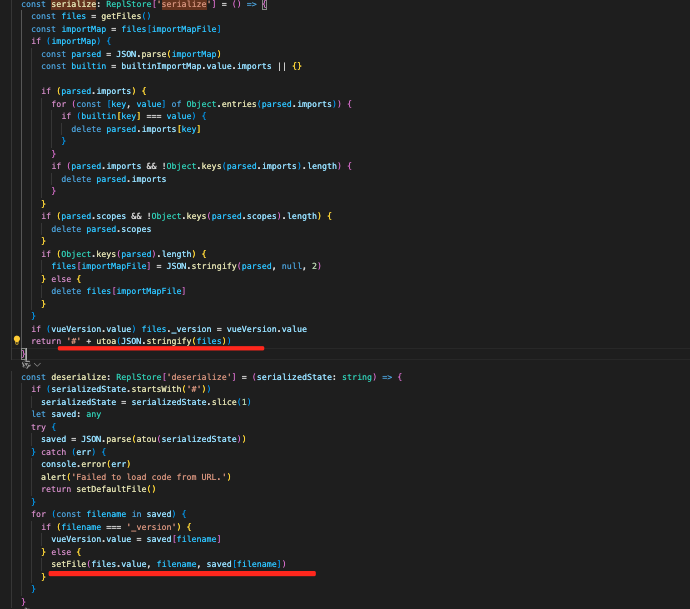
Task: Click the alert 'Failed to load code from URL.' string
Action: coord(151,477)
